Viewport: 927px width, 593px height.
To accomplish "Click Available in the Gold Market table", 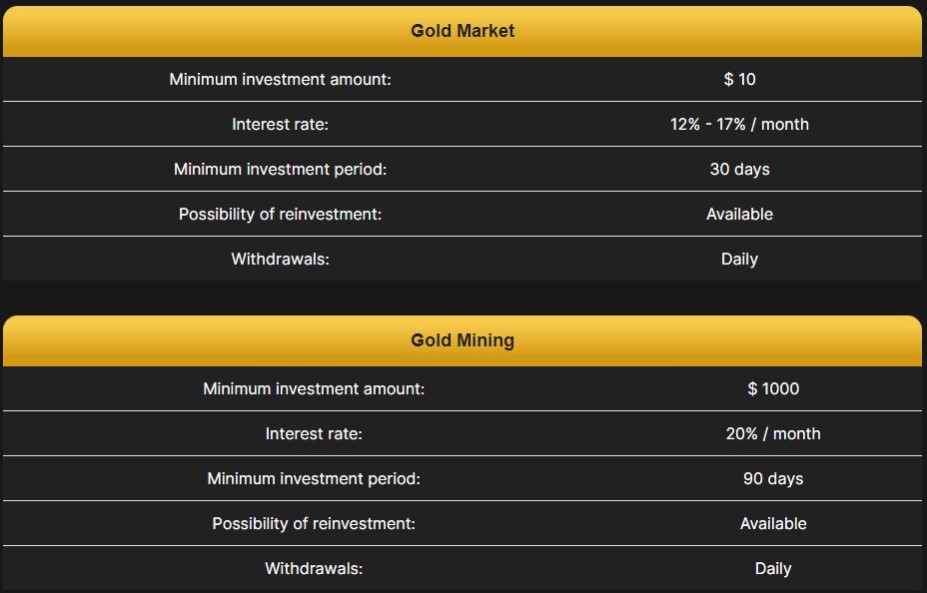I will point(739,214).
